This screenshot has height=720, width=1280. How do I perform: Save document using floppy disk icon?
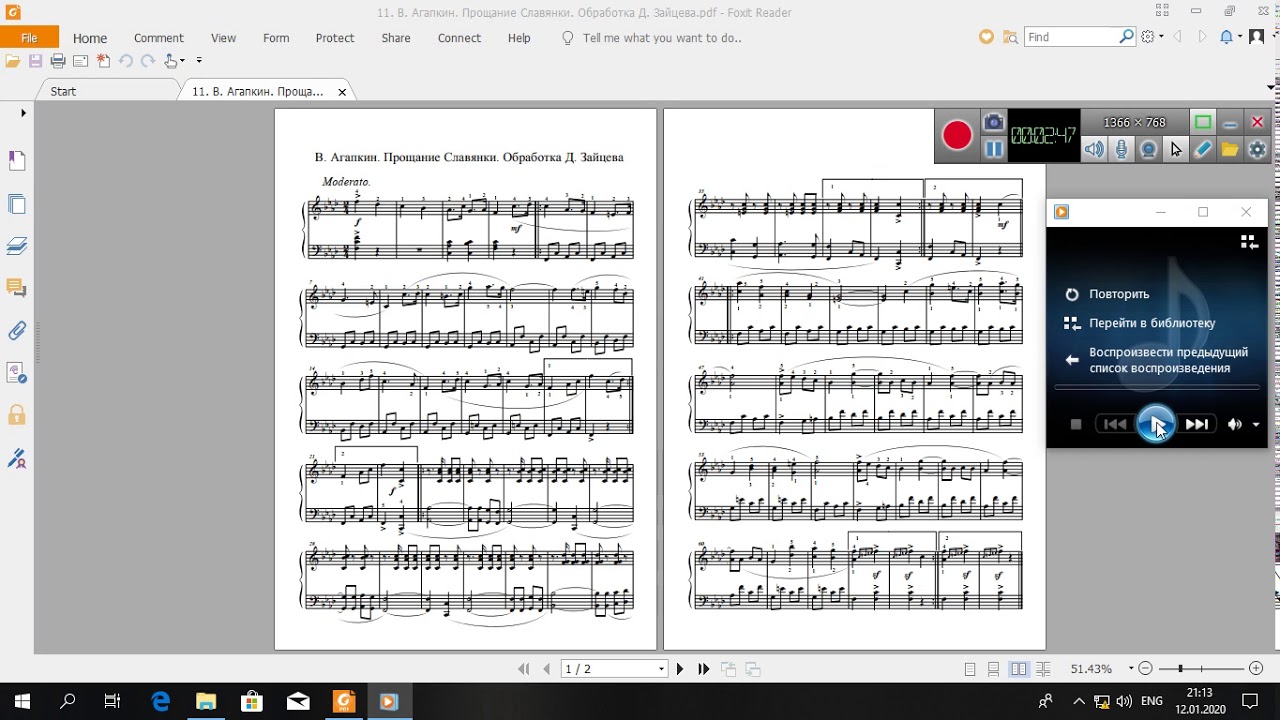[35, 61]
